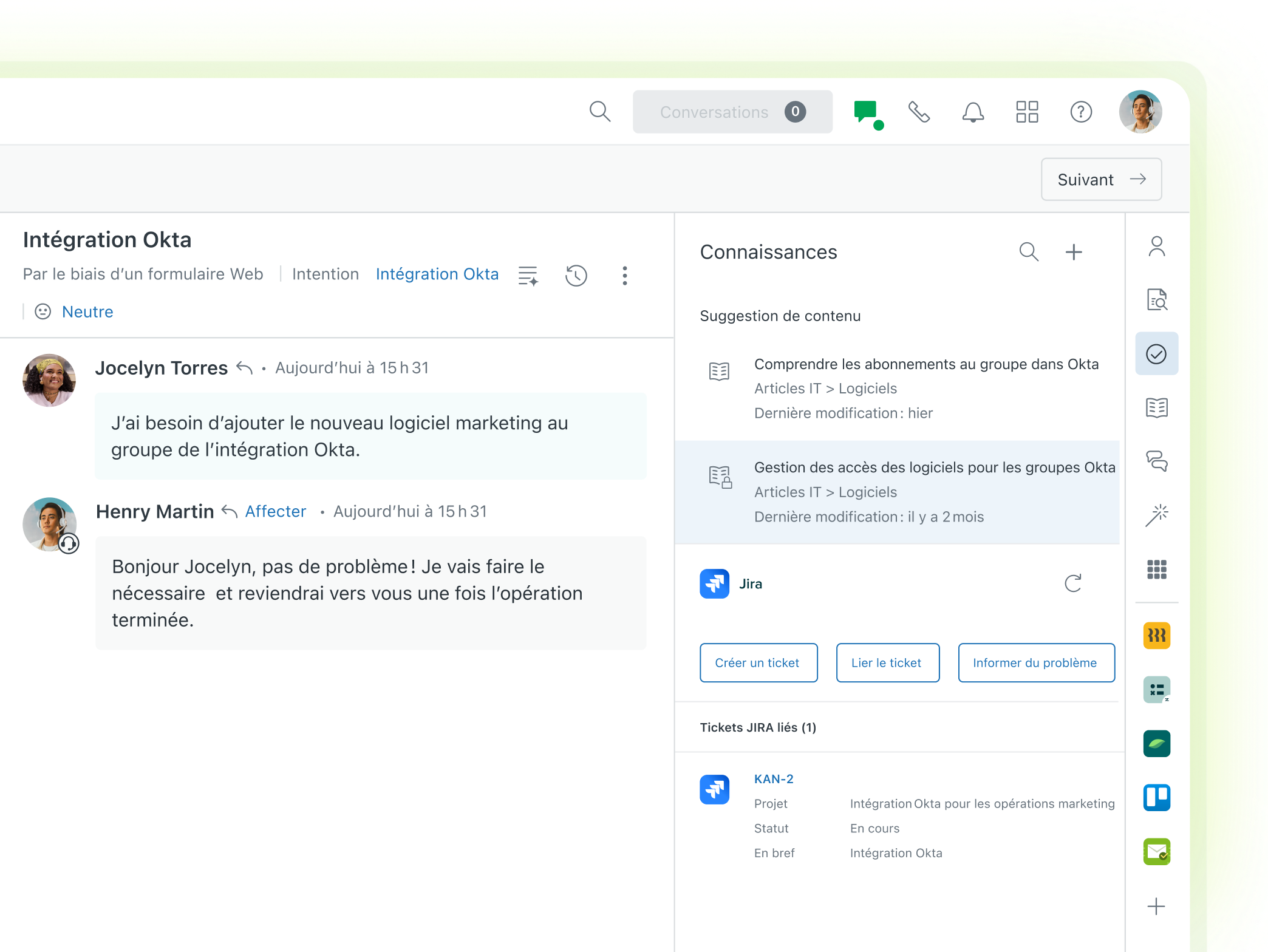Image resolution: width=1268 pixels, height=952 pixels.
Task: Click the Conversations counter button
Action: (x=732, y=112)
